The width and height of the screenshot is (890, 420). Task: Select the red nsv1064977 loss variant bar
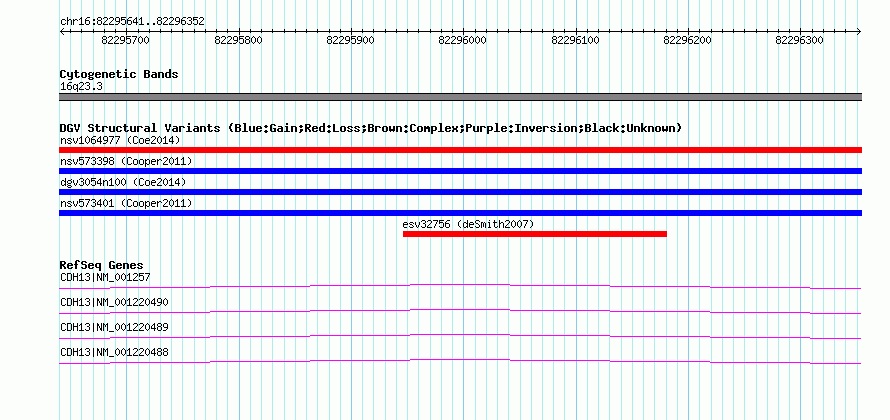click(x=460, y=150)
